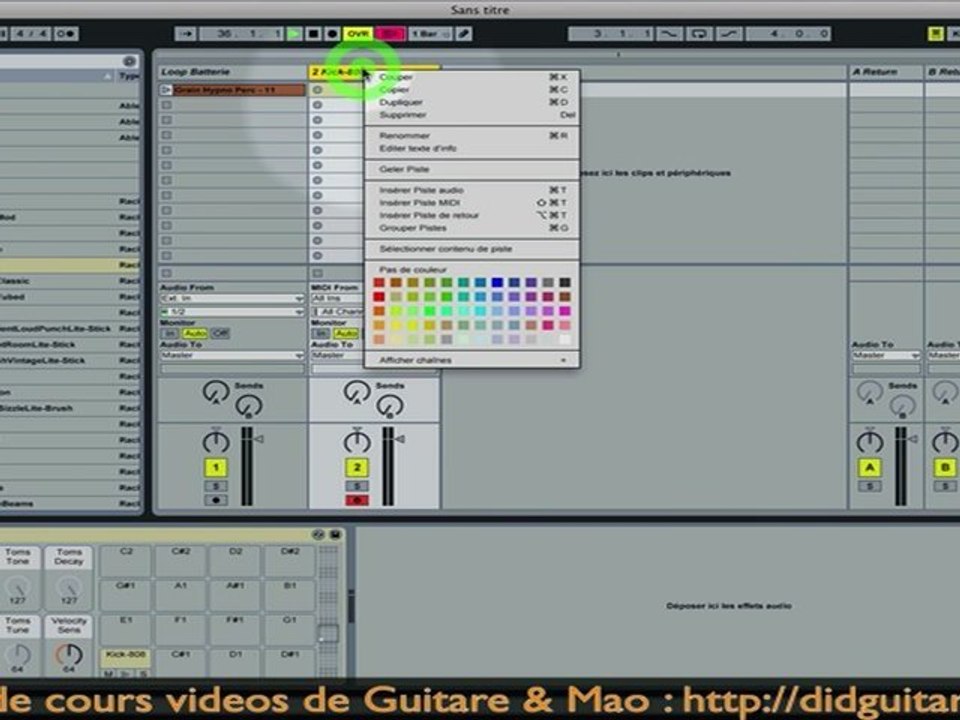This screenshot has height=720, width=960.
Task: Click the Loop Batterie track title
Action: 195,72
